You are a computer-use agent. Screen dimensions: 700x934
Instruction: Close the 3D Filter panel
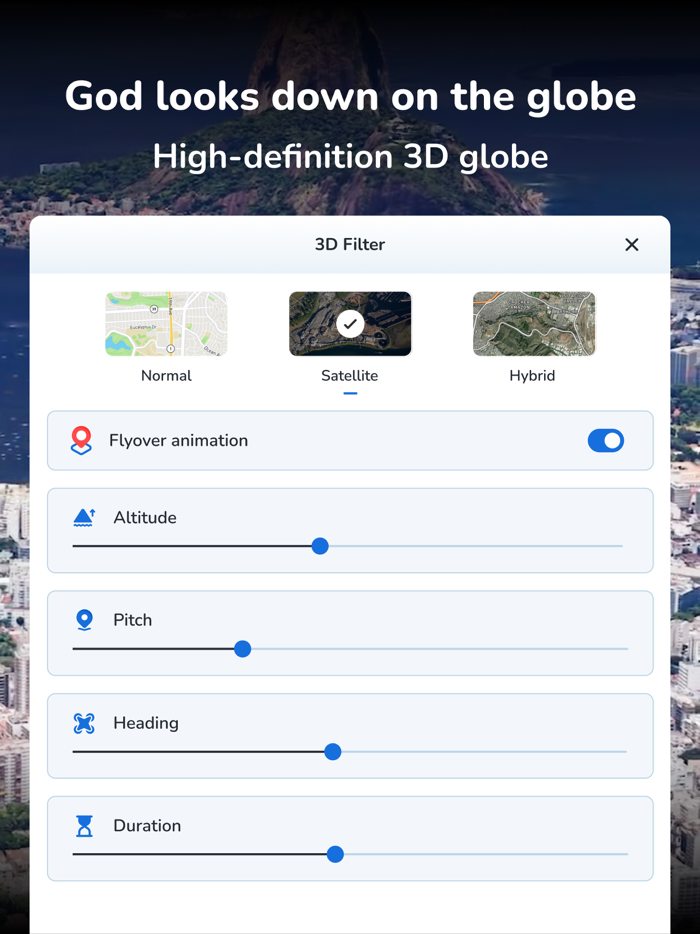(x=631, y=244)
